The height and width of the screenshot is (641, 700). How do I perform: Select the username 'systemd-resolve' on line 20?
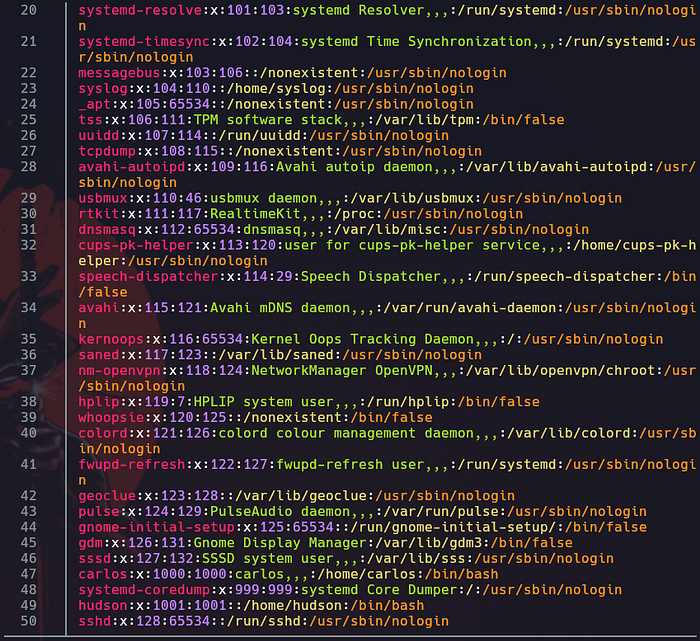pyautogui.click(x=140, y=10)
